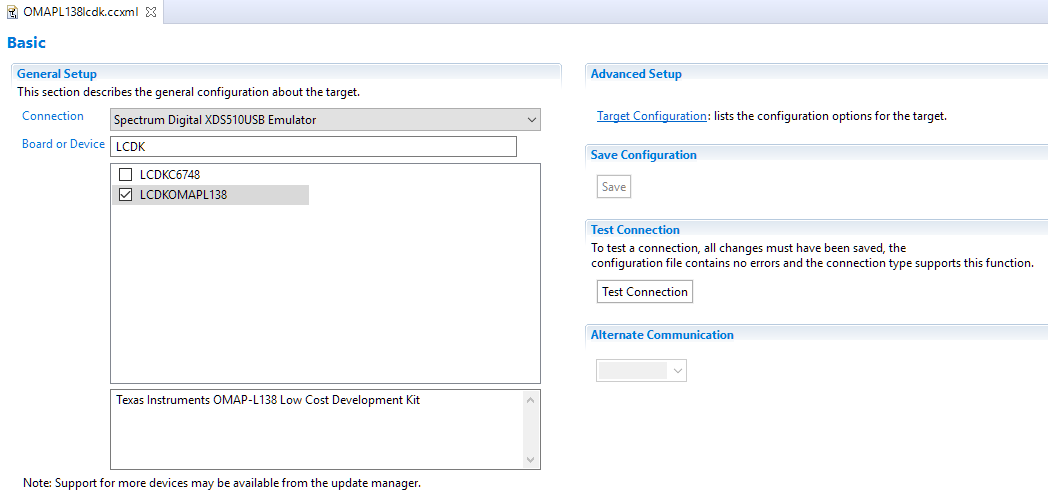The width and height of the screenshot is (1048, 504).
Task: Click the Board or Device filter field
Action: point(314,147)
